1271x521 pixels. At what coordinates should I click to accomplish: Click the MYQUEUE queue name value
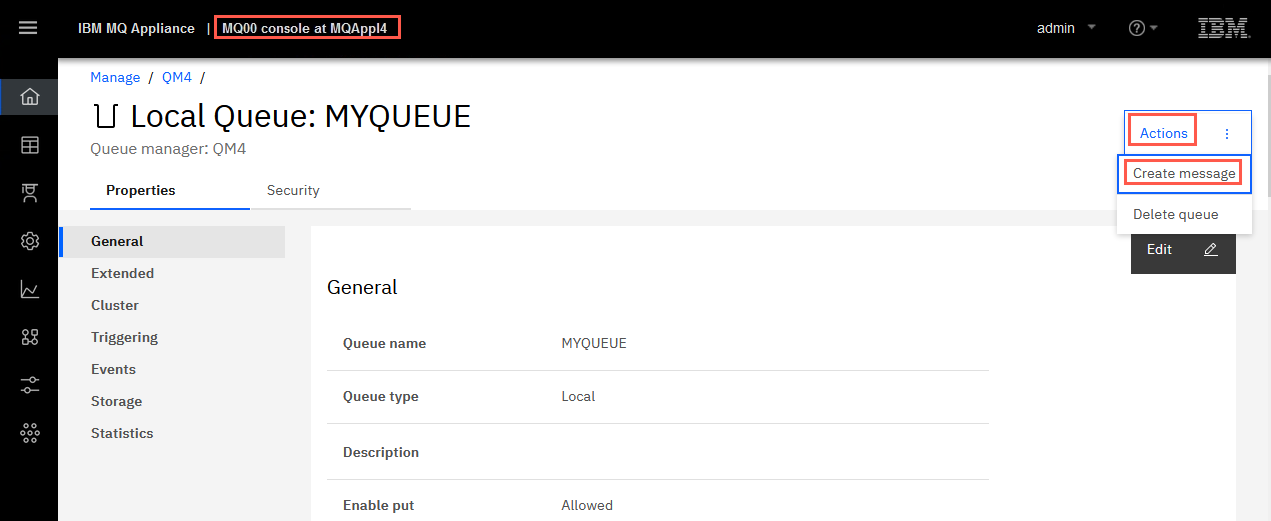tap(594, 343)
